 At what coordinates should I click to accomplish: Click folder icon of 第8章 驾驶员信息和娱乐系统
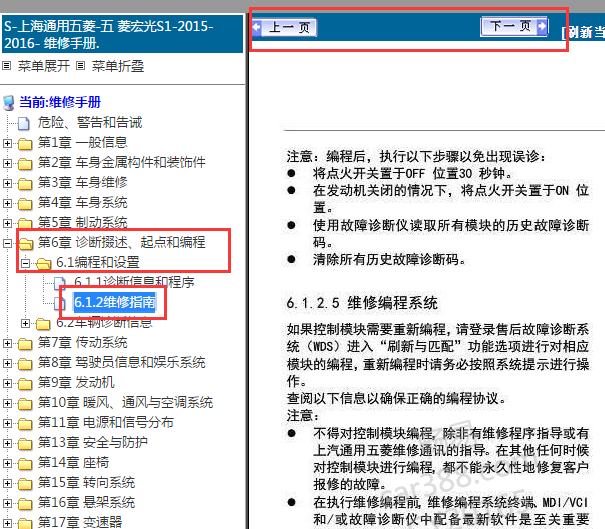25,364
